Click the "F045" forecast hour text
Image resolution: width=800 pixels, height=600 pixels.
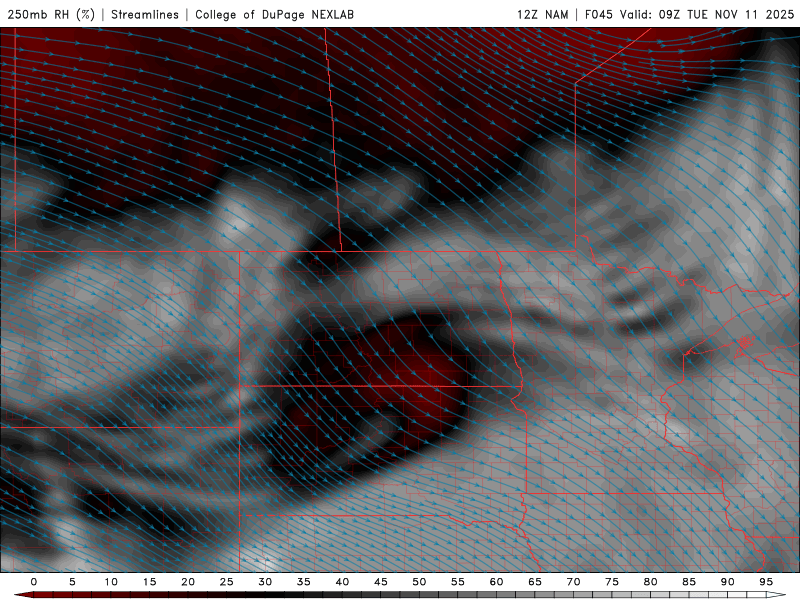pyautogui.click(x=598, y=14)
